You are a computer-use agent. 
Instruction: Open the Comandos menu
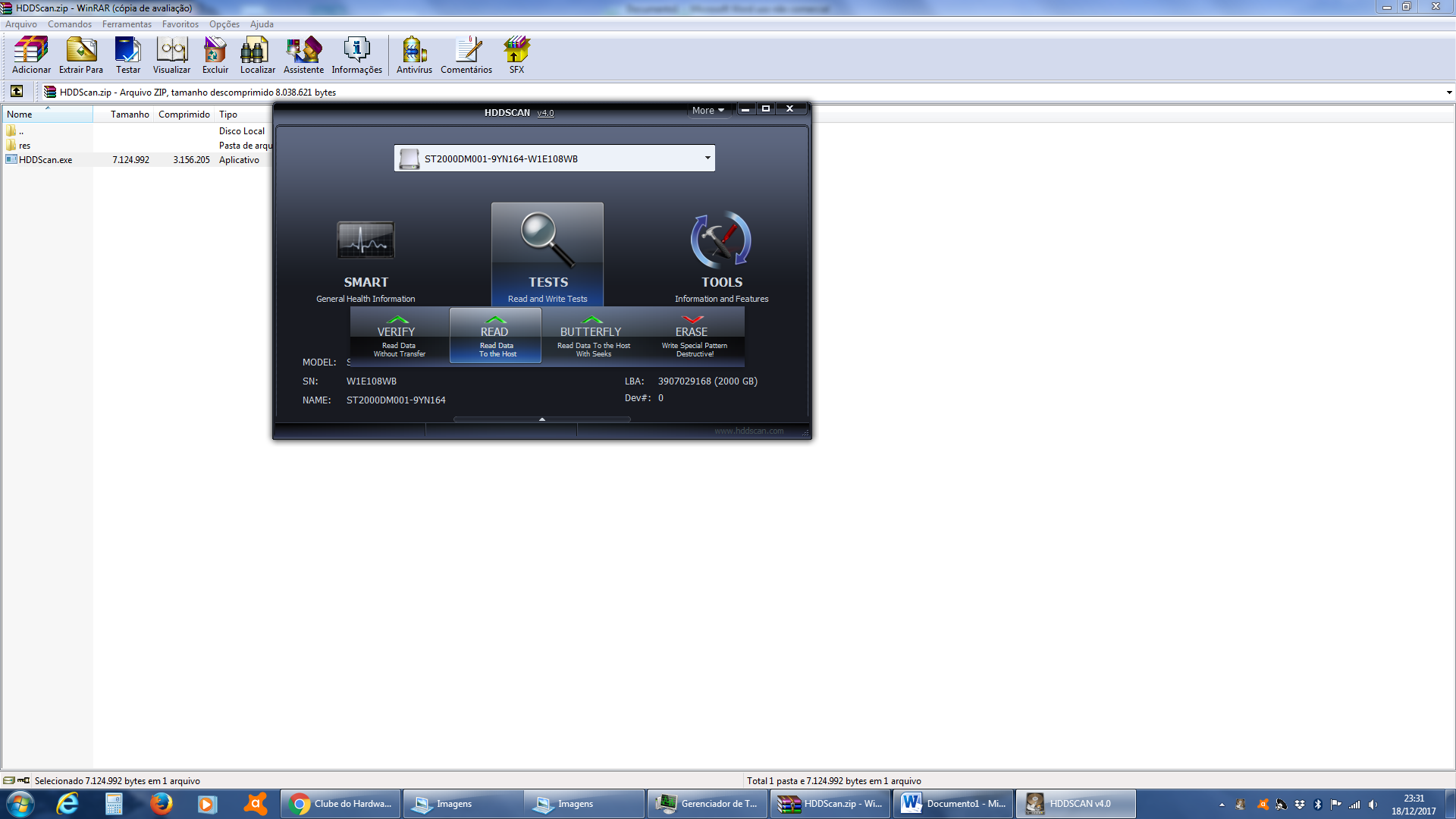pos(69,24)
